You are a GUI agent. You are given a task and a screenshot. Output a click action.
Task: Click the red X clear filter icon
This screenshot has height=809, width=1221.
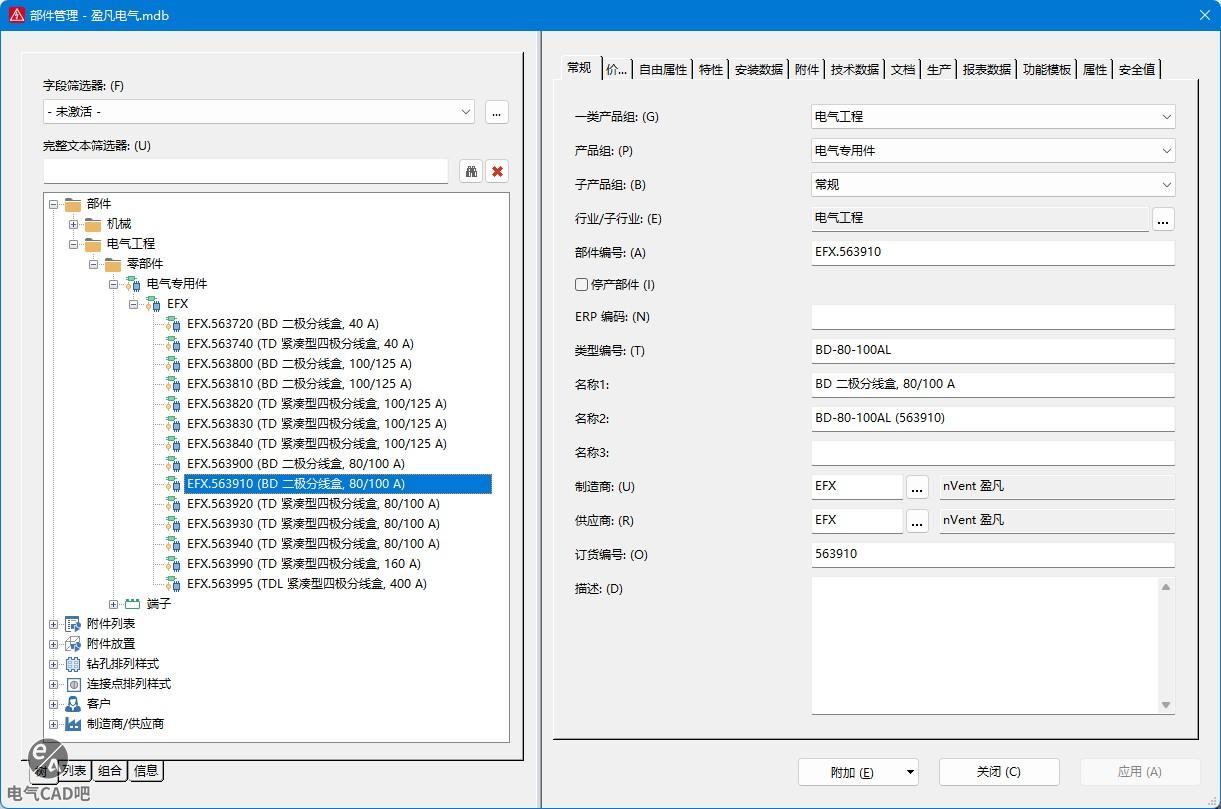497,171
